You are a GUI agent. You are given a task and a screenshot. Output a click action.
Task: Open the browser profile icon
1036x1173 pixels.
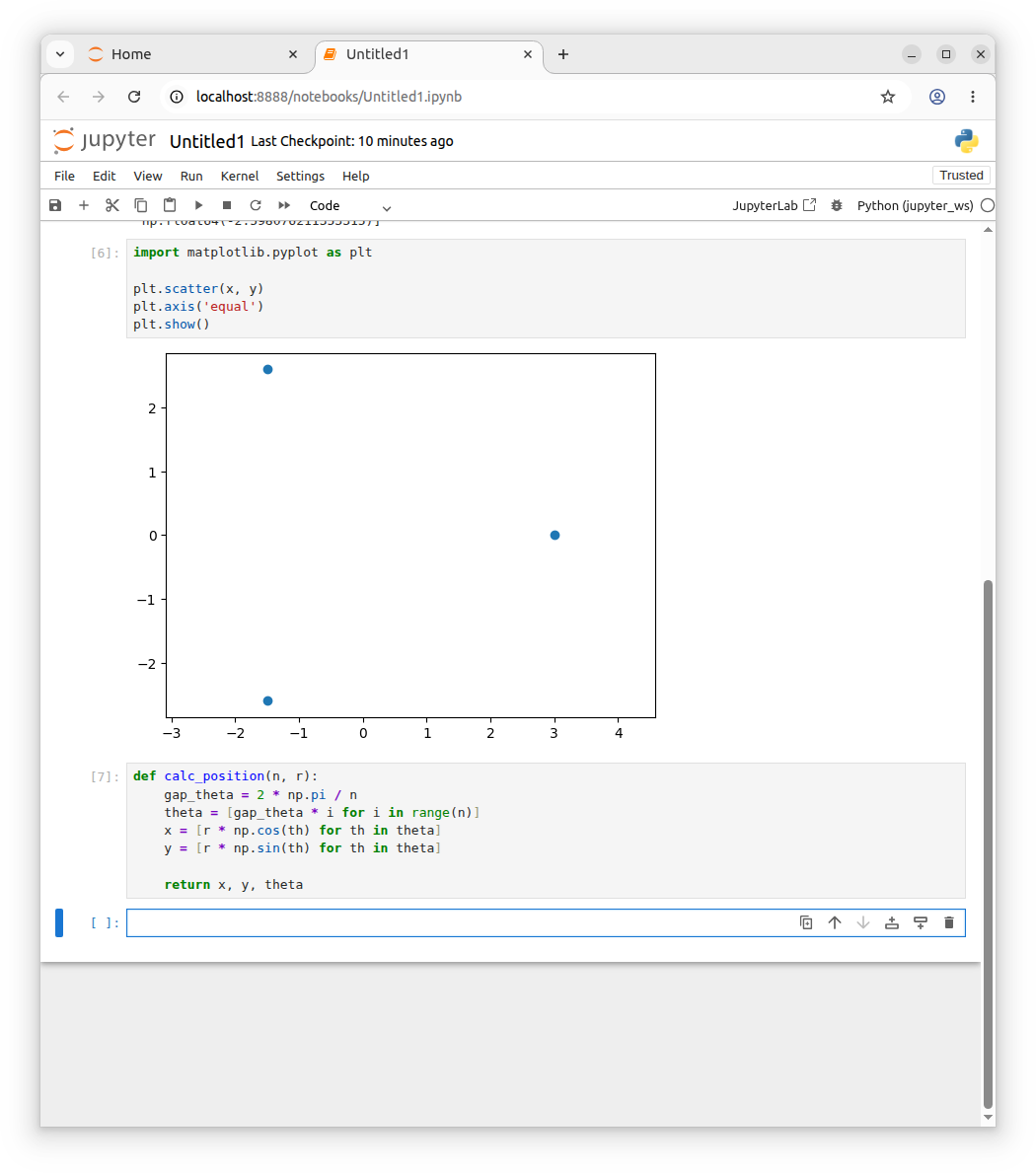point(936,97)
